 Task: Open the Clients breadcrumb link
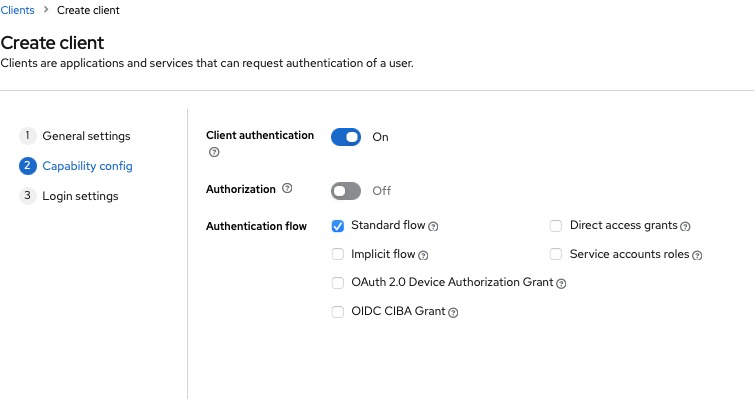tap(17, 10)
